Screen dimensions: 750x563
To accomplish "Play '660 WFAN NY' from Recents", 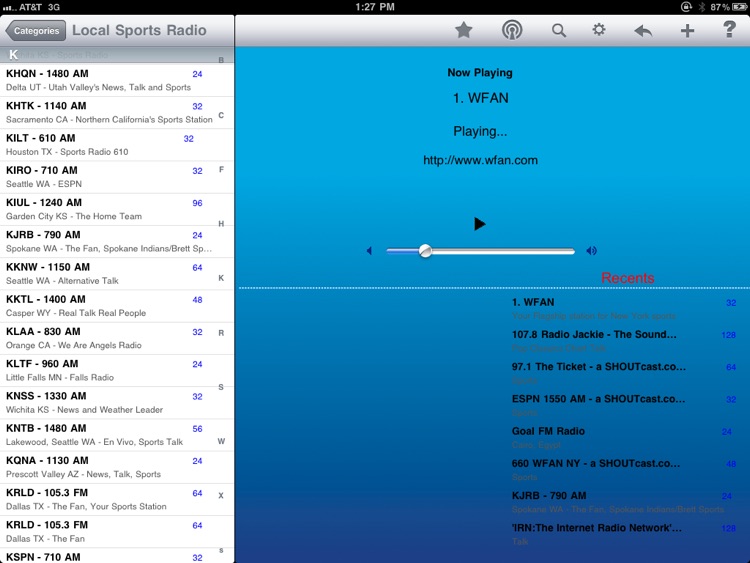I will pos(624,470).
